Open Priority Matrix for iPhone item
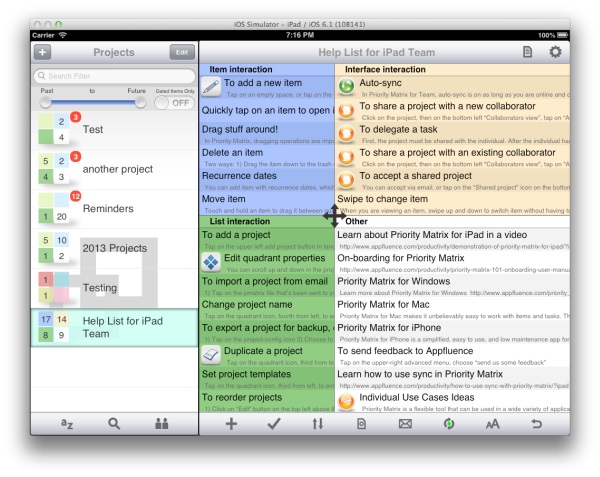 coord(452,332)
